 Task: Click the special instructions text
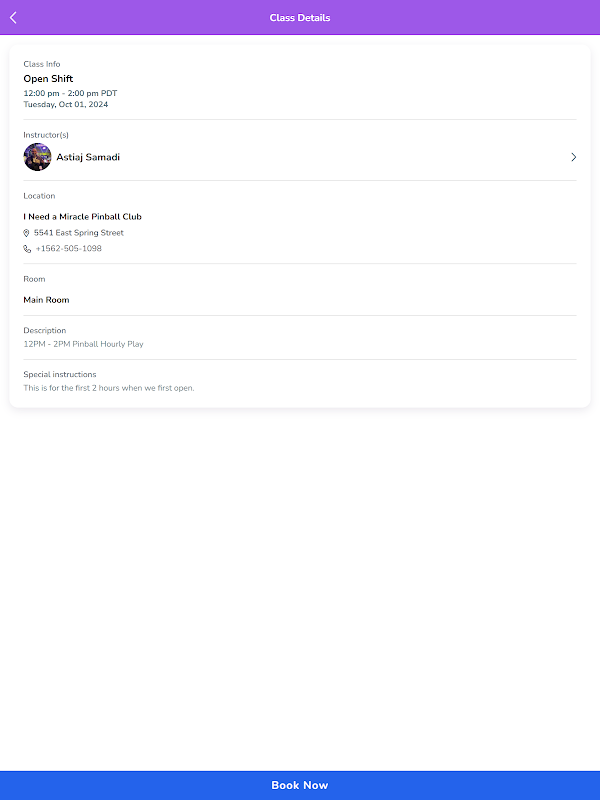coord(109,388)
